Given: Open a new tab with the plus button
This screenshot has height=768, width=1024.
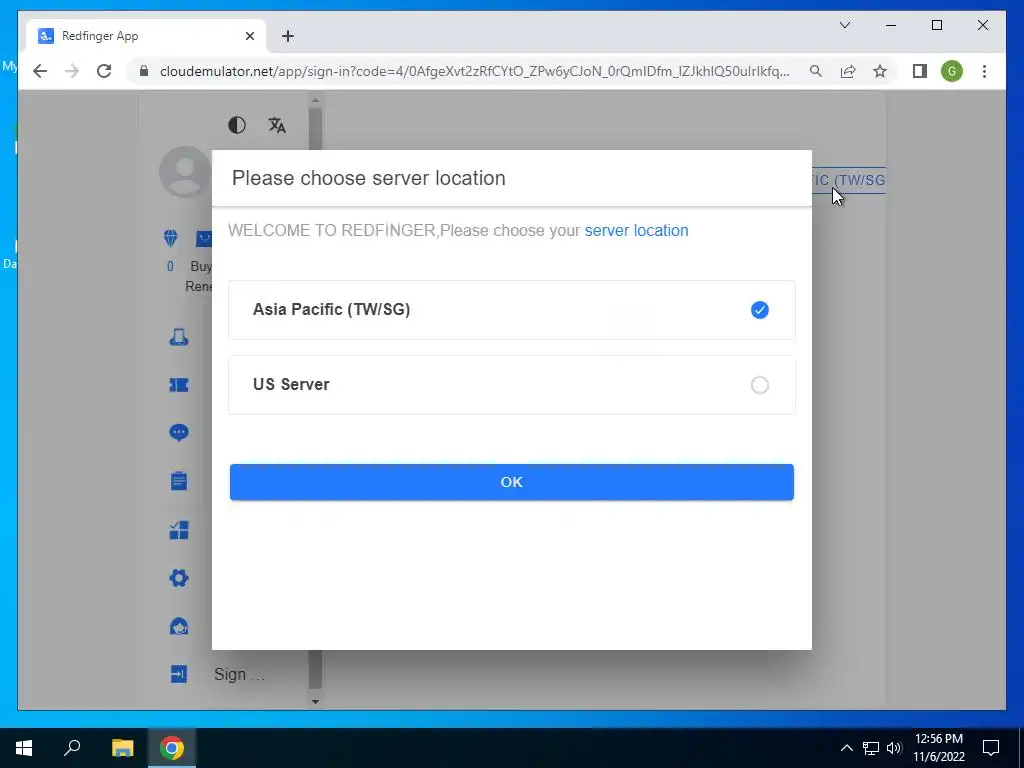Looking at the screenshot, I should pos(288,36).
